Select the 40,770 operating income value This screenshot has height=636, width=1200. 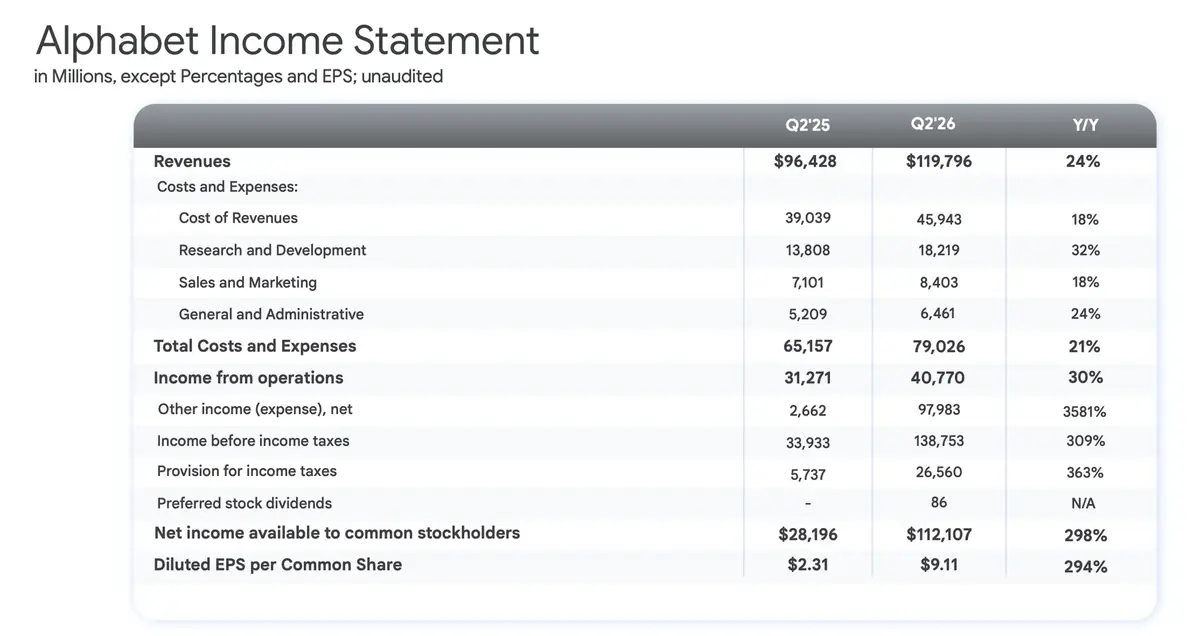pos(938,378)
